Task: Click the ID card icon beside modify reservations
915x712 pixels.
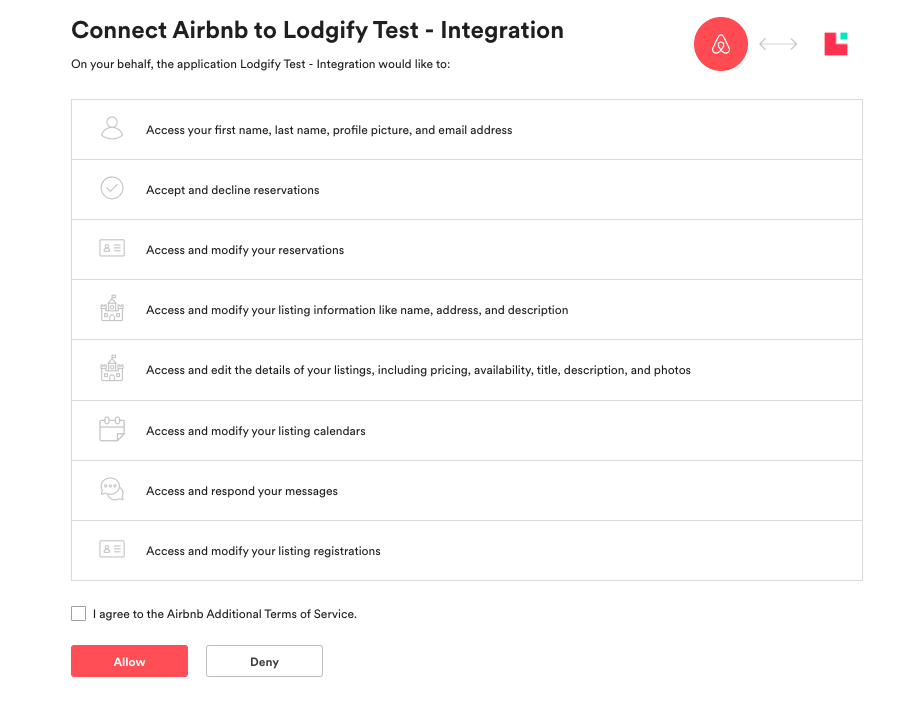Action: 112,248
